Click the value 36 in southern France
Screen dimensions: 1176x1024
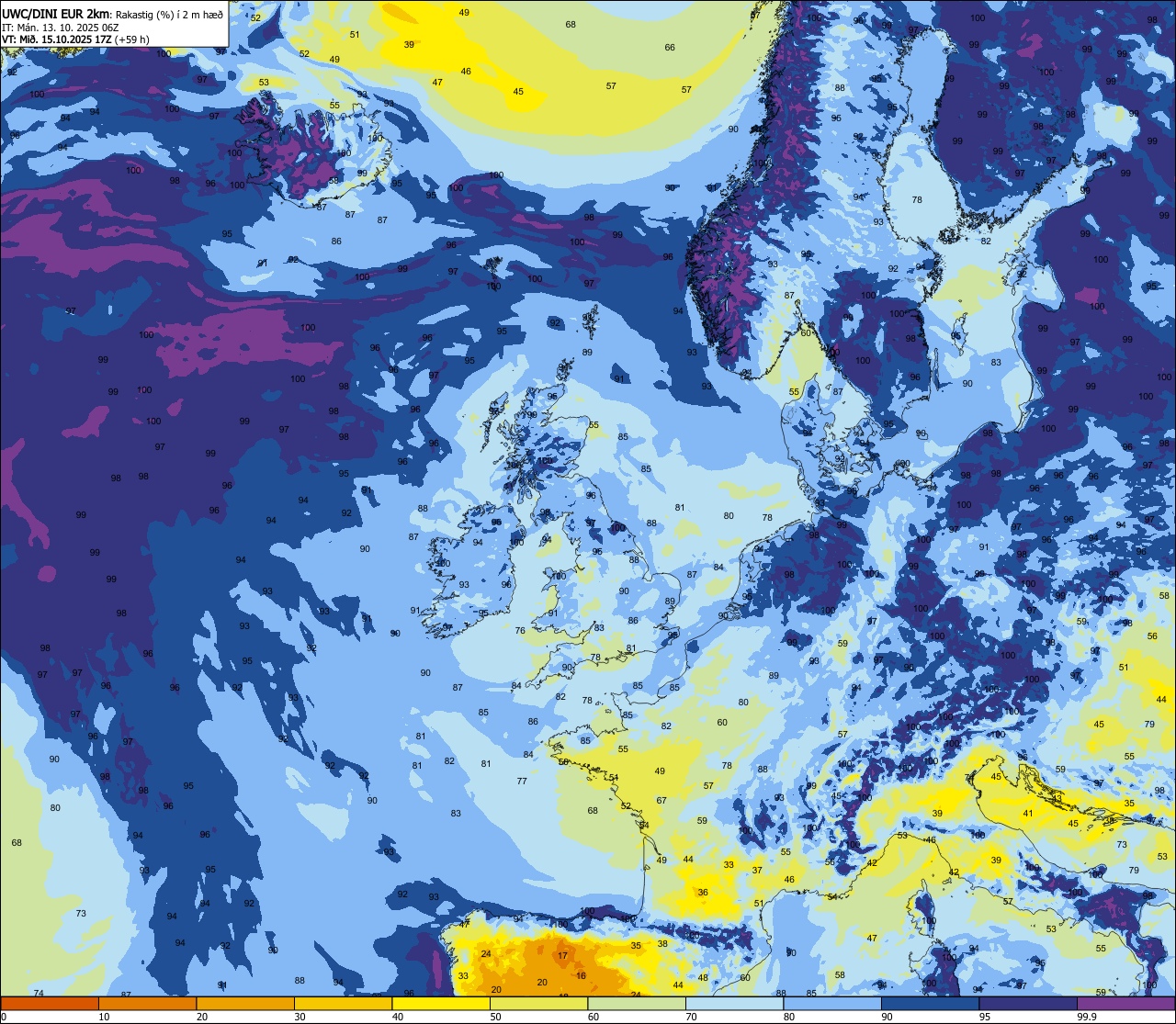[x=703, y=893]
